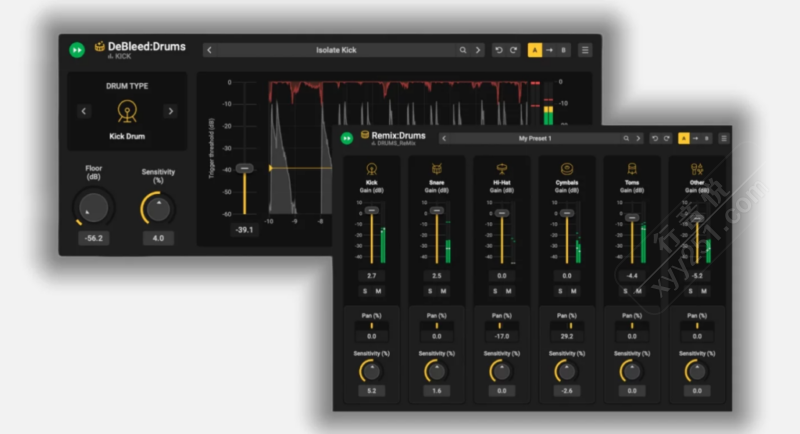This screenshot has width=800, height=434.
Task: Solo the Cymbals channel
Action: coord(560,291)
